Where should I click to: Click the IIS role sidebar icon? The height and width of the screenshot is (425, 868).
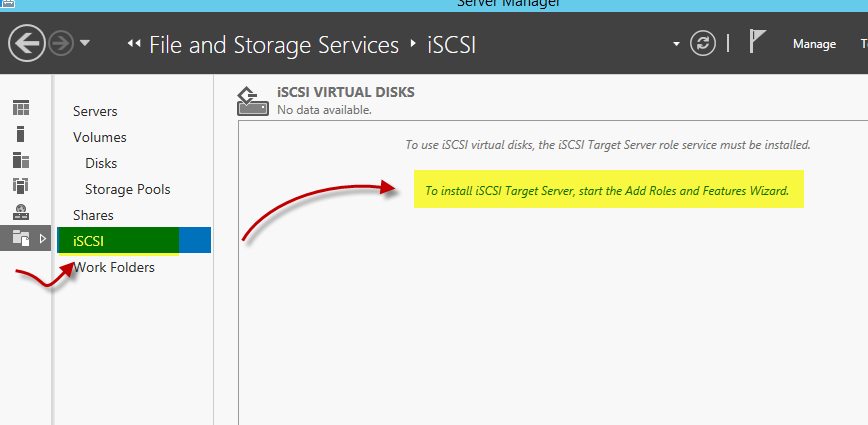coord(21,212)
